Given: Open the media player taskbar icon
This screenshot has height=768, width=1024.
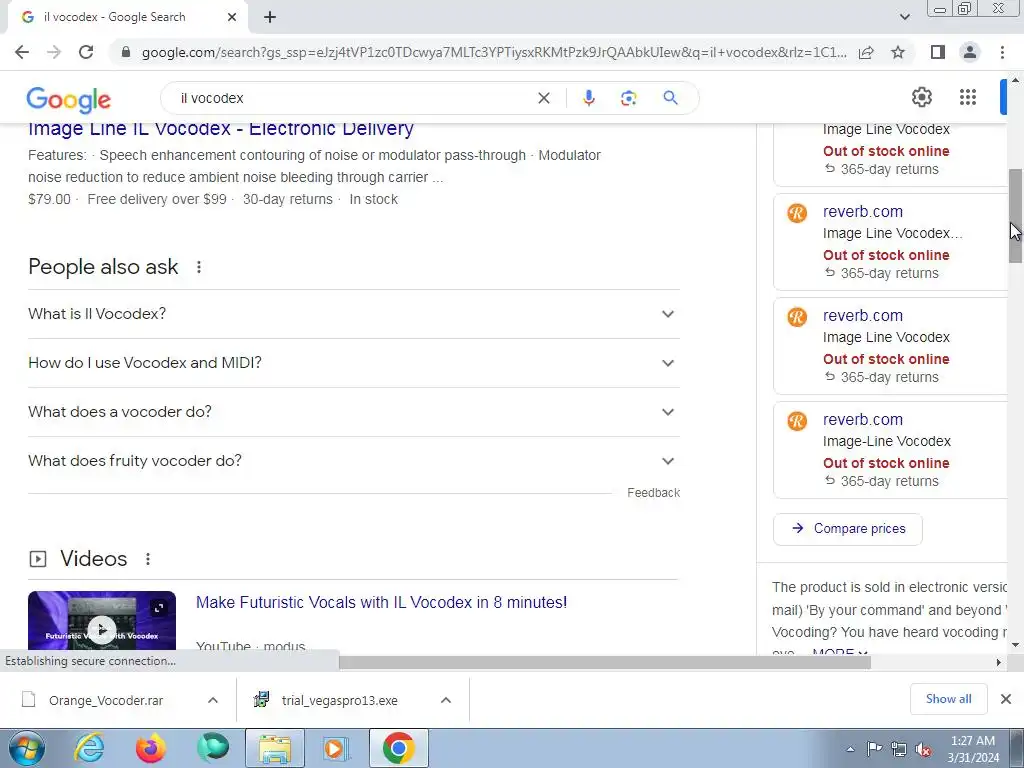Looking at the screenshot, I should click(337, 748).
